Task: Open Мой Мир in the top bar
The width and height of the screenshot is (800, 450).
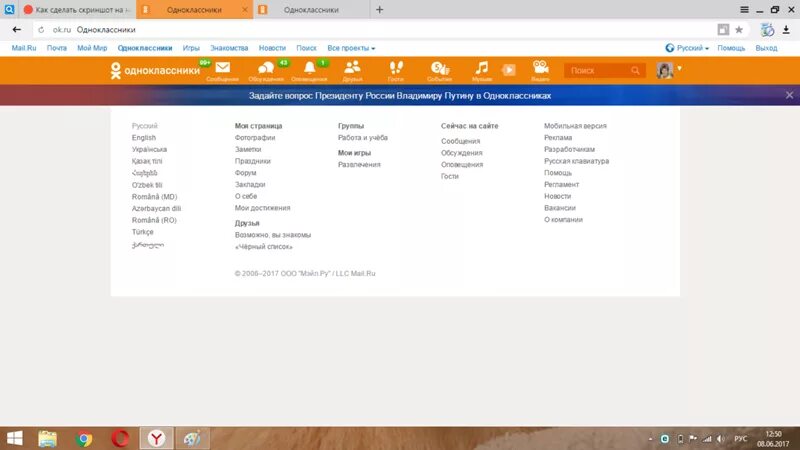Action: coord(92,48)
